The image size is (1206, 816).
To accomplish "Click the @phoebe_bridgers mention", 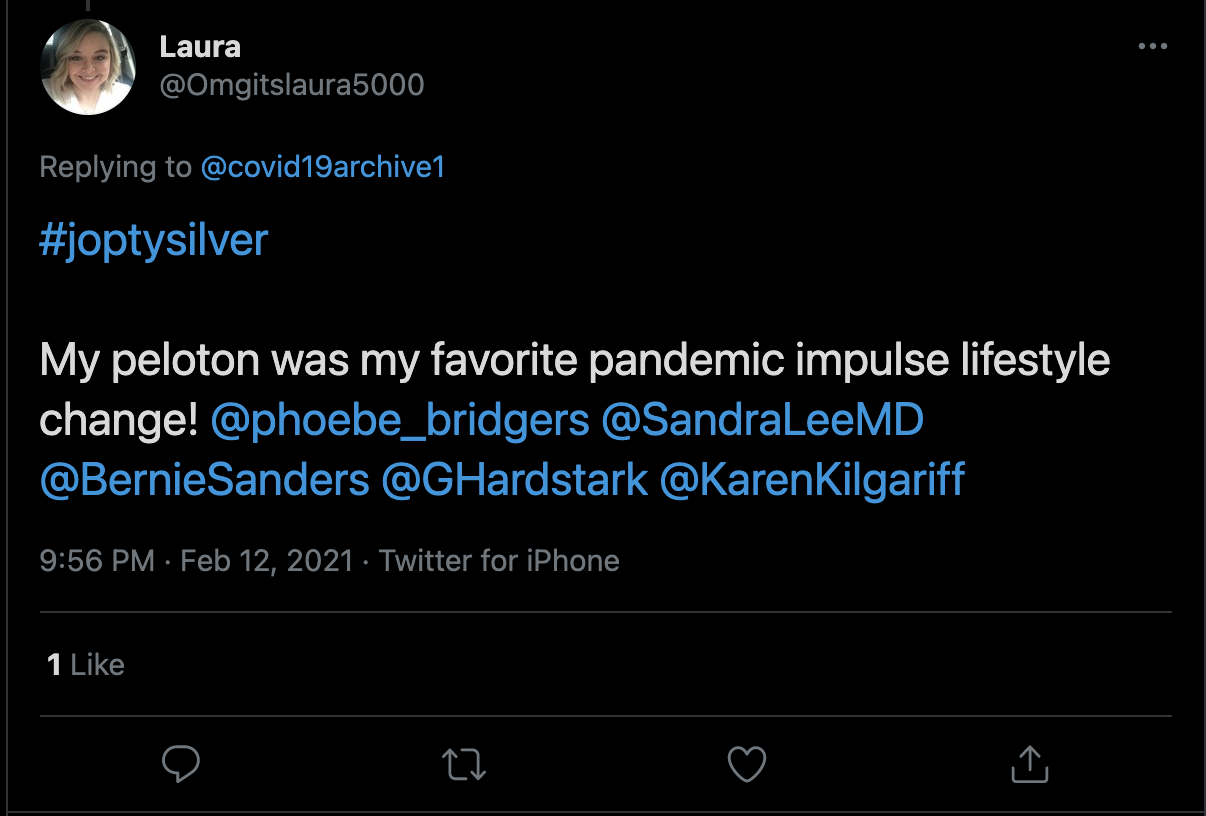I will pos(400,421).
